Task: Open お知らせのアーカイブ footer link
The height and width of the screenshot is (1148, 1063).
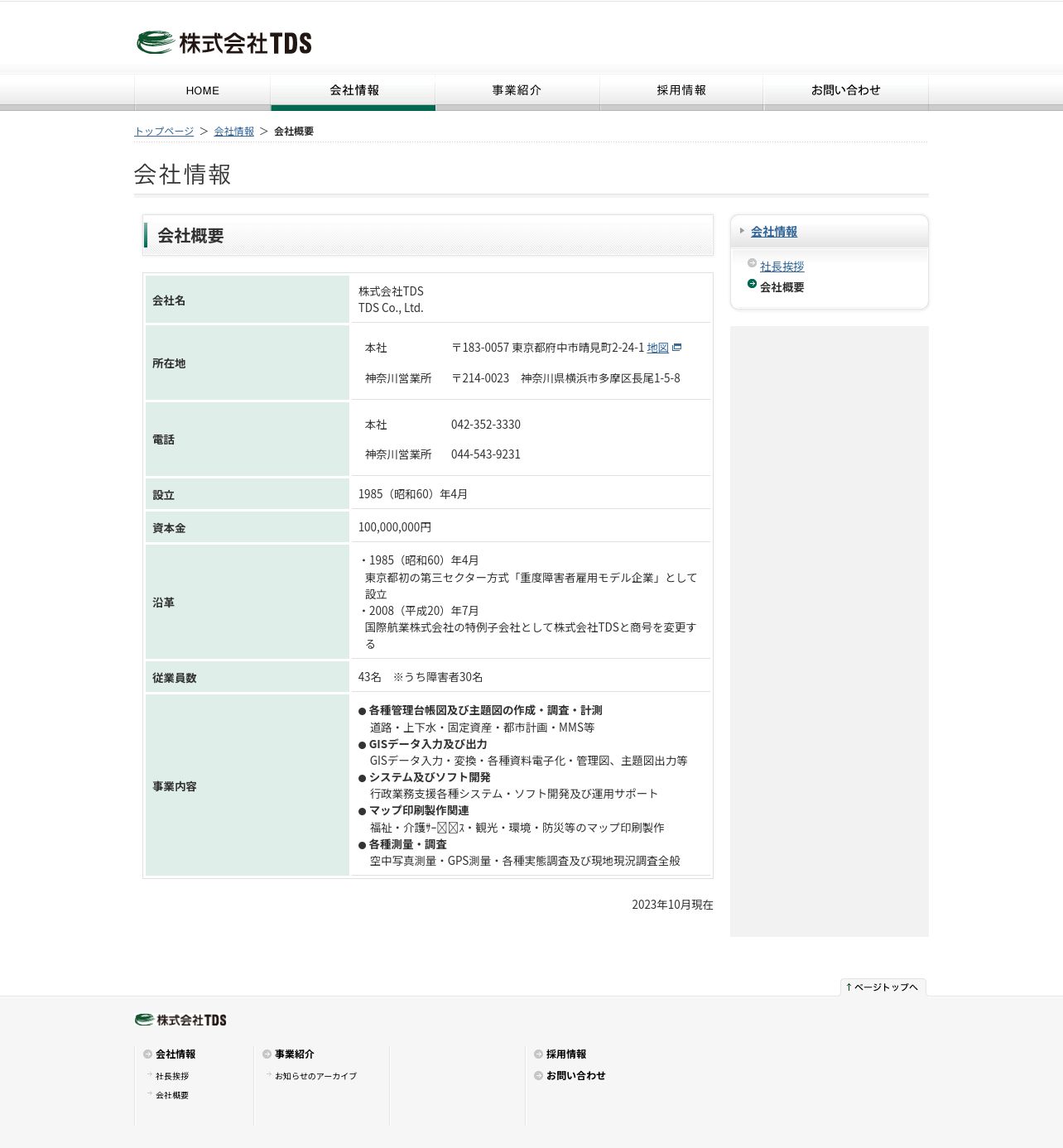Action: (315, 1076)
